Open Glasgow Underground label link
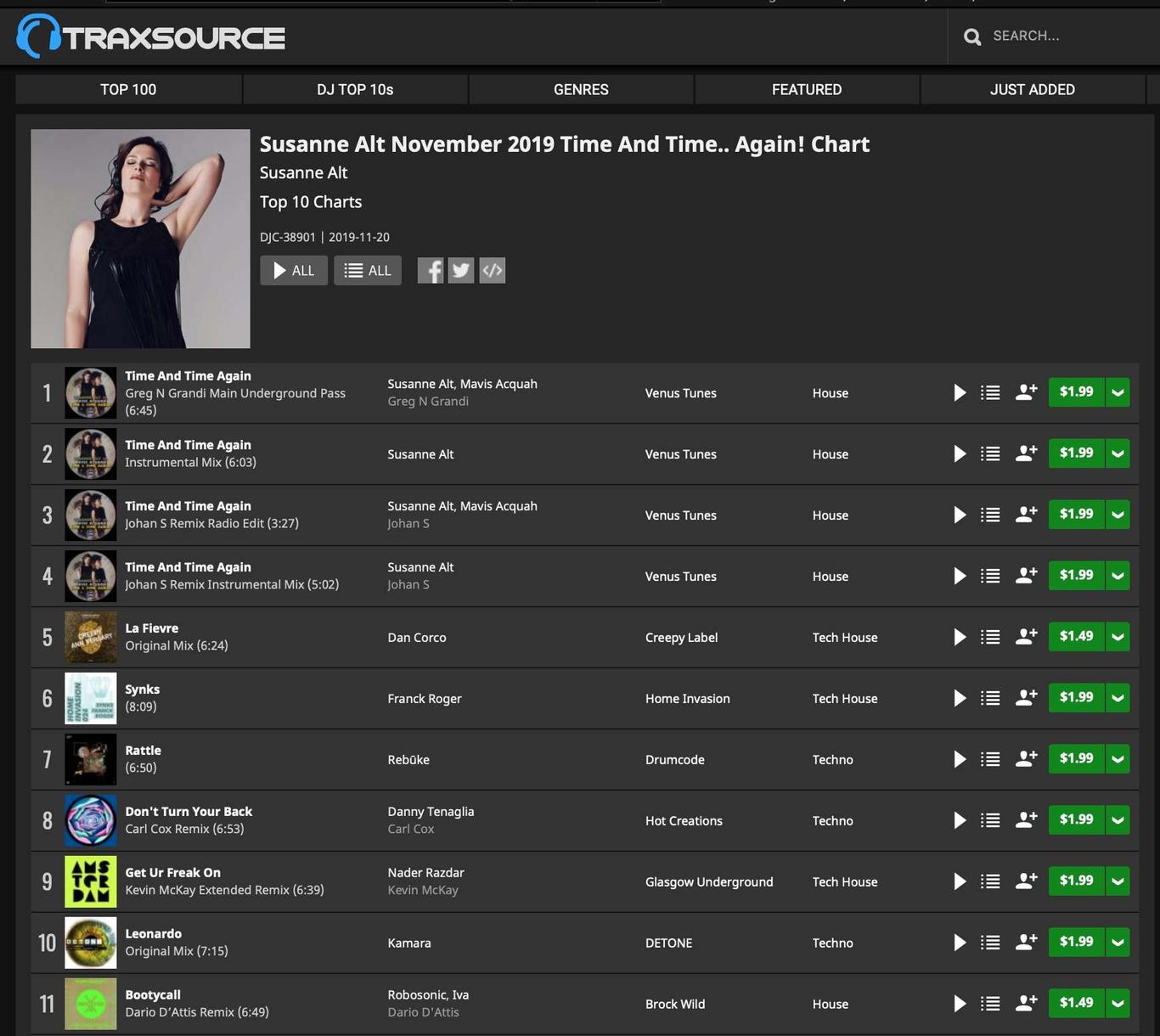Screen dimensions: 1160x1036 [709, 882]
